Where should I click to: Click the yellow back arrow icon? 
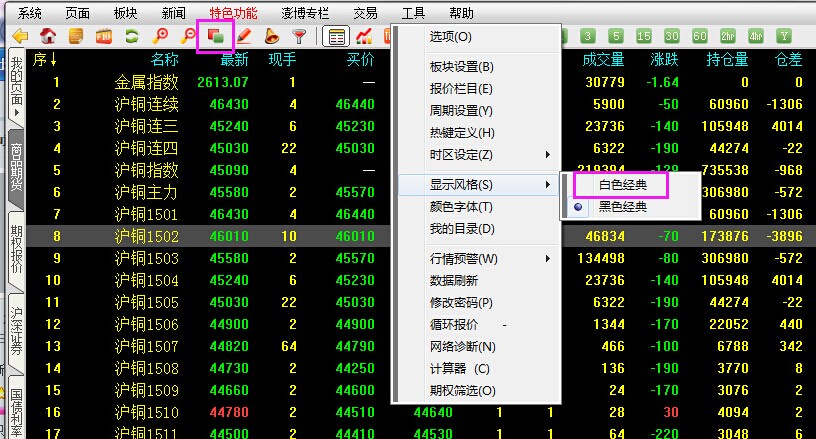point(19,36)
